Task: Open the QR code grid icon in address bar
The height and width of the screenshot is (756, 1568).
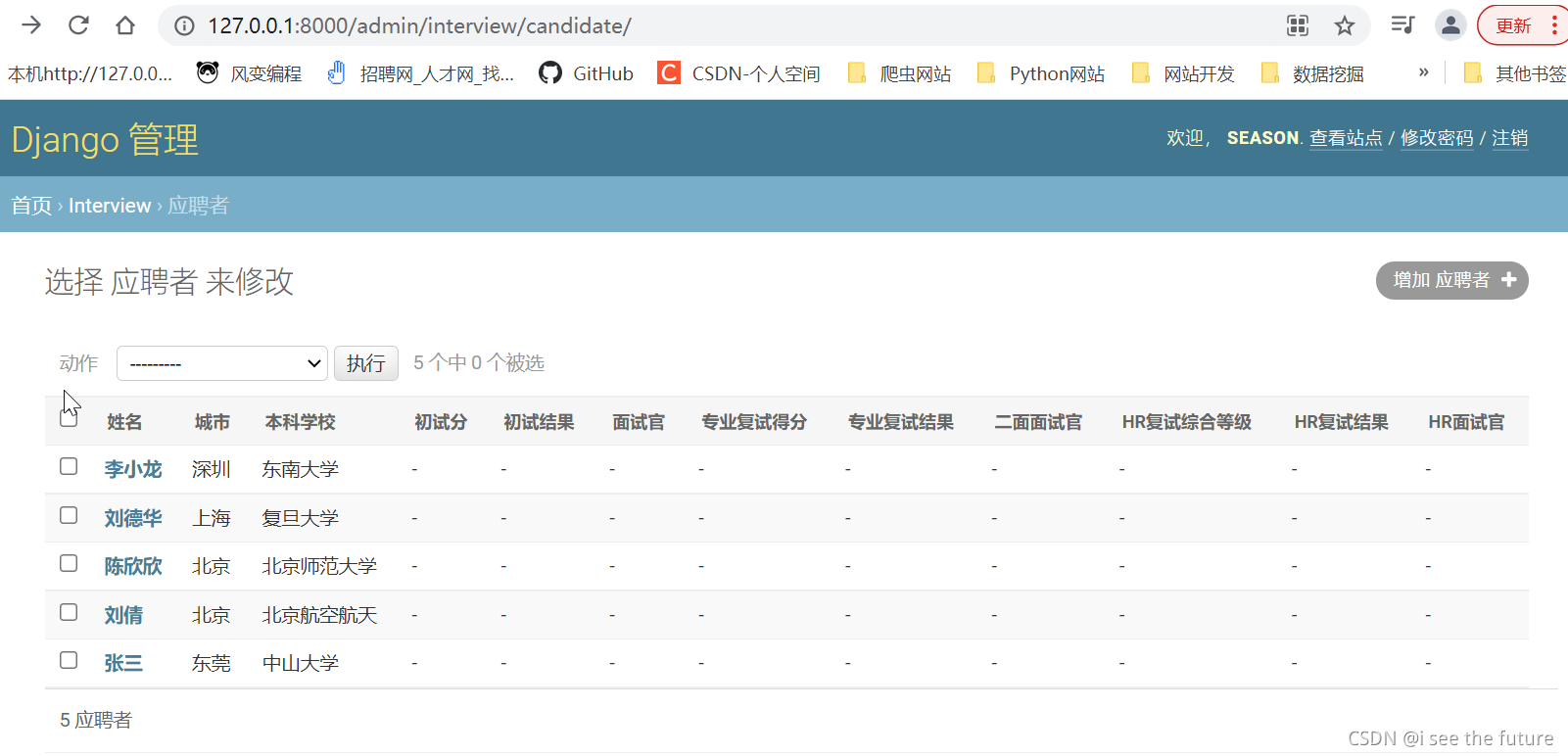Action: (1298, 26)
